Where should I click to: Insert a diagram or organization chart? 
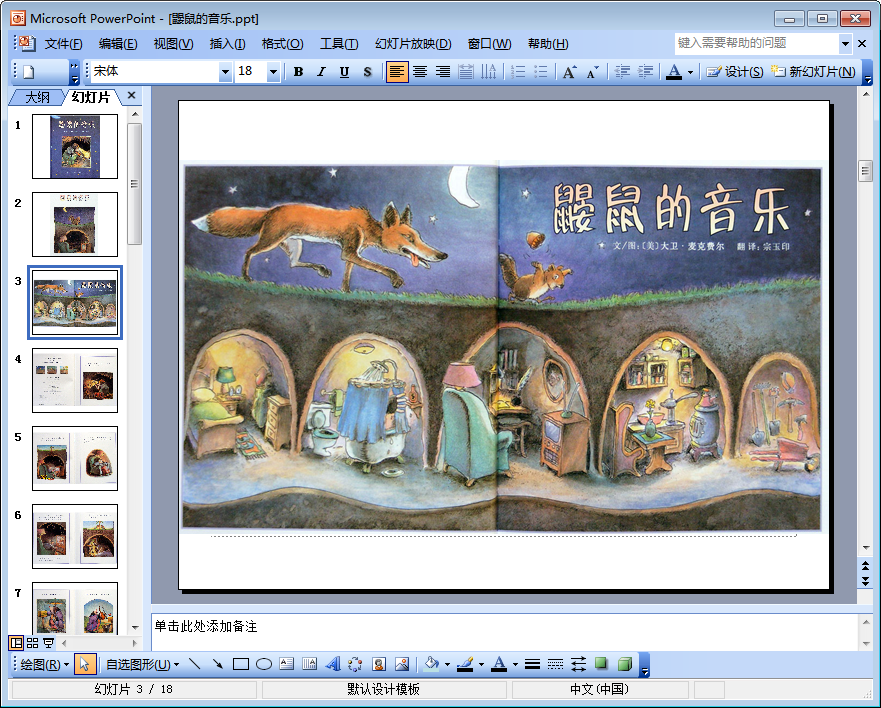pyautogui.click(x=356, y=665)
